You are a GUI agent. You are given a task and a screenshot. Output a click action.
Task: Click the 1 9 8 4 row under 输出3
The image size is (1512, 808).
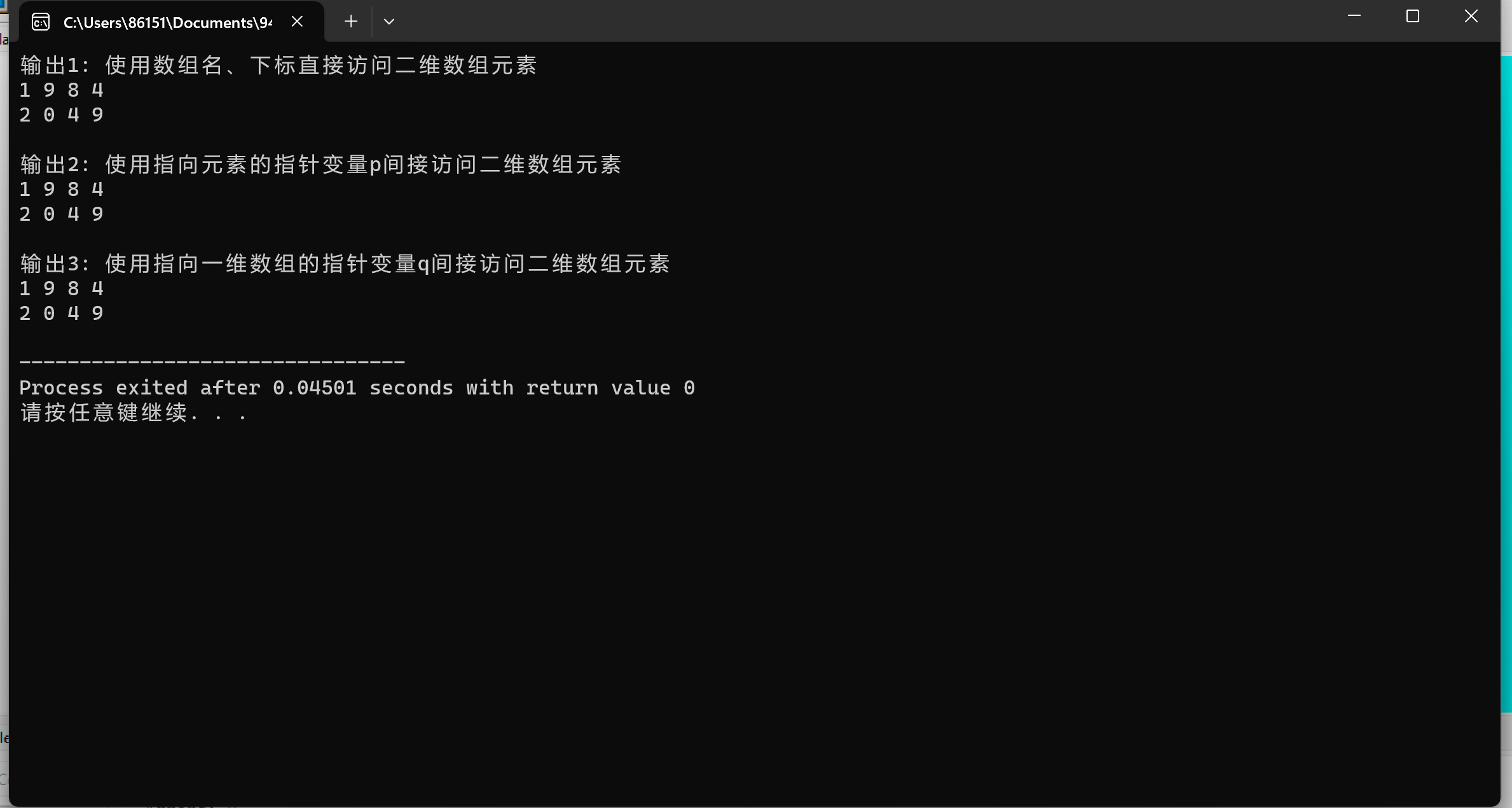(62, 288)
